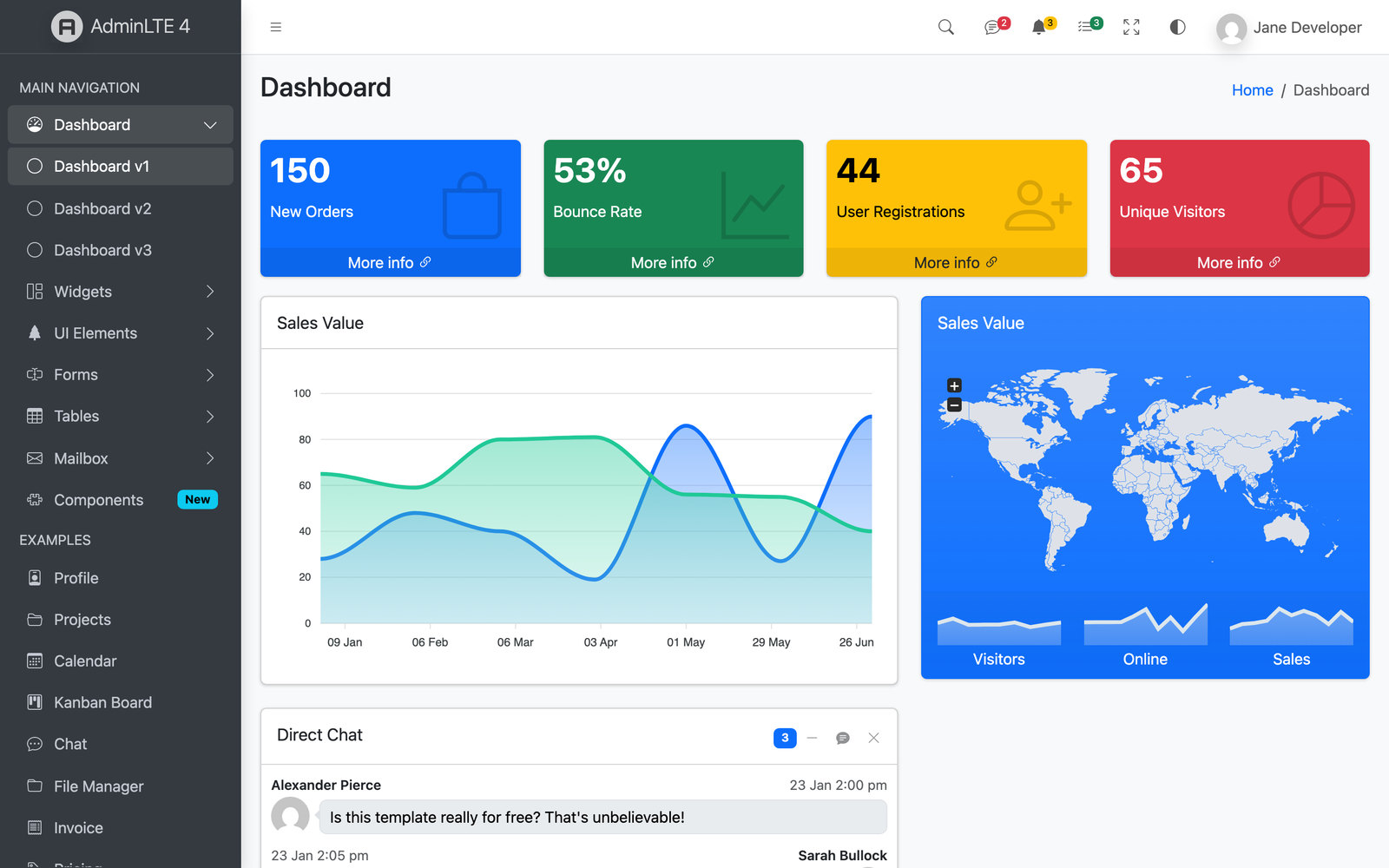Click the Visitors sparkline chart
The height and width of the screenshot is (868, 1389).
click(x=999, y=631)
